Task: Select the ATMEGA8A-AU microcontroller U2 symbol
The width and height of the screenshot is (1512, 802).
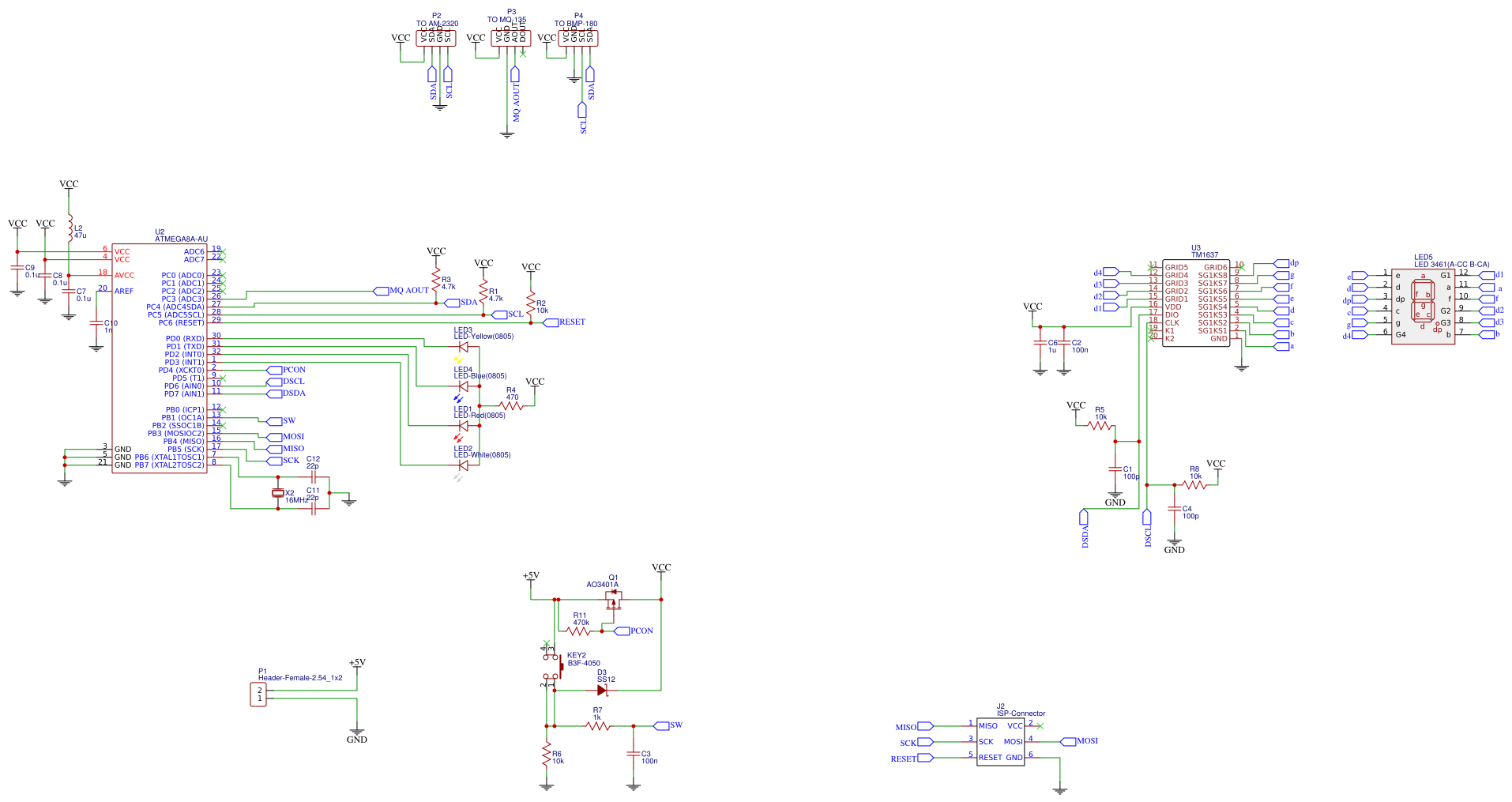Action: [x=158, y=358]
